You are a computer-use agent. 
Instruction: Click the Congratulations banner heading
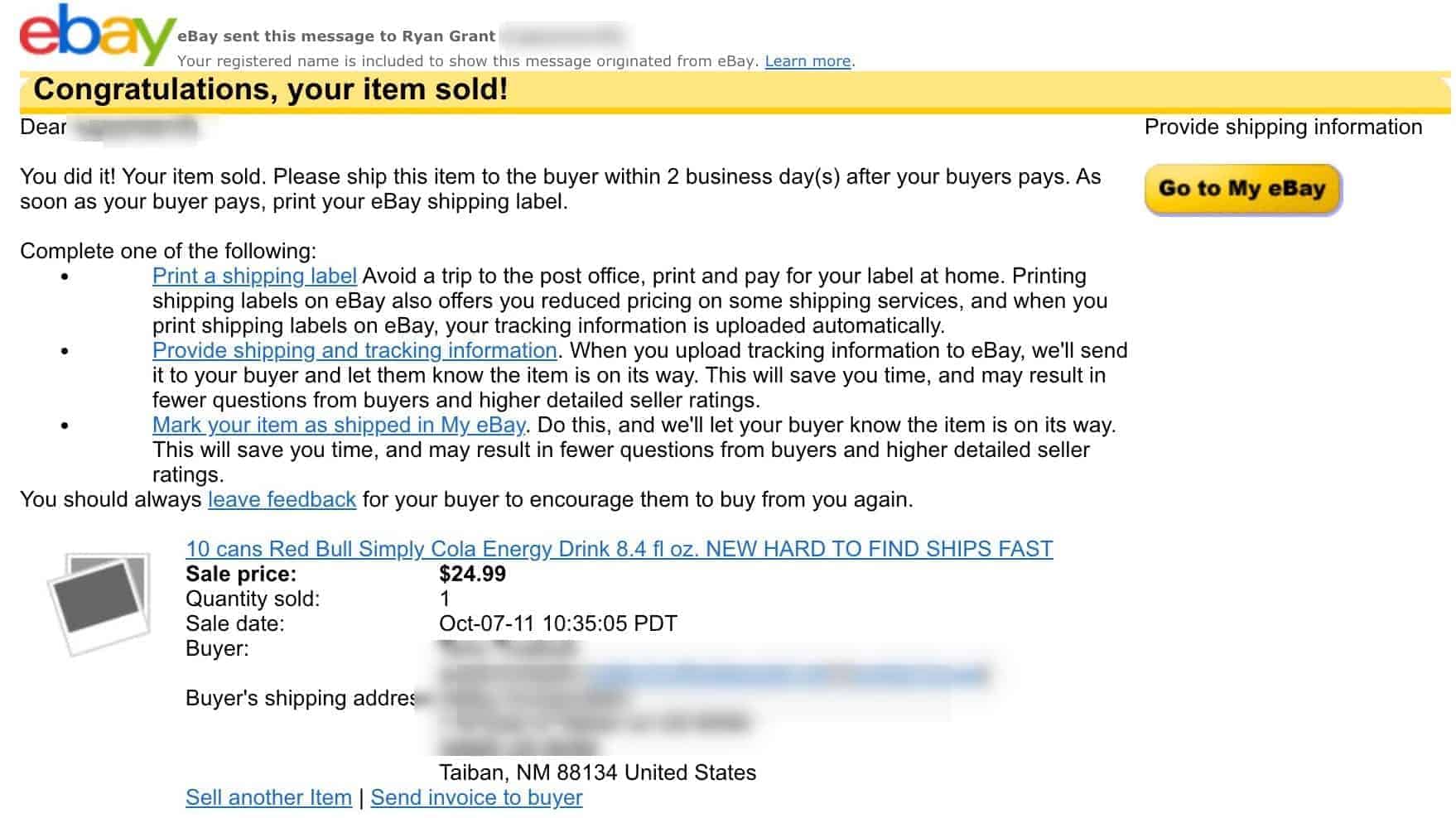[273, 89]
